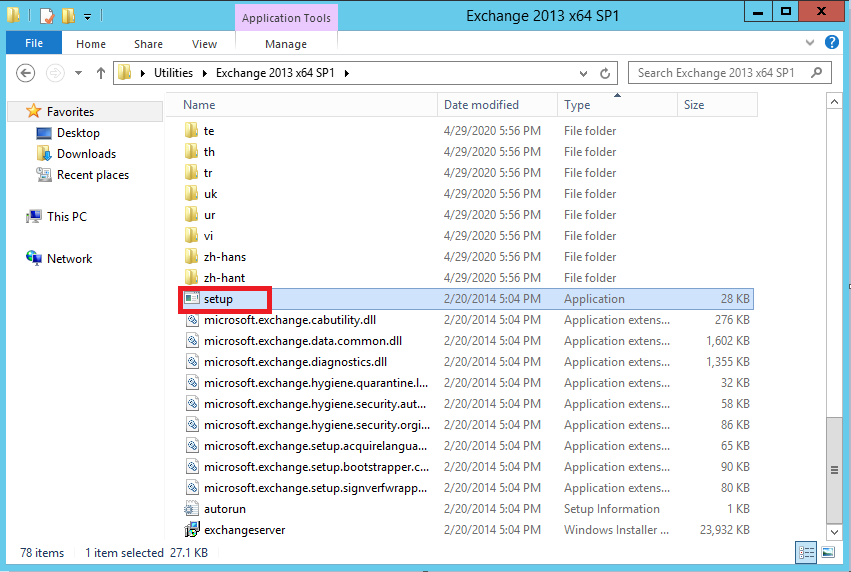
Task: Sort by Date modified column header
Action: (x=498, y=105)
